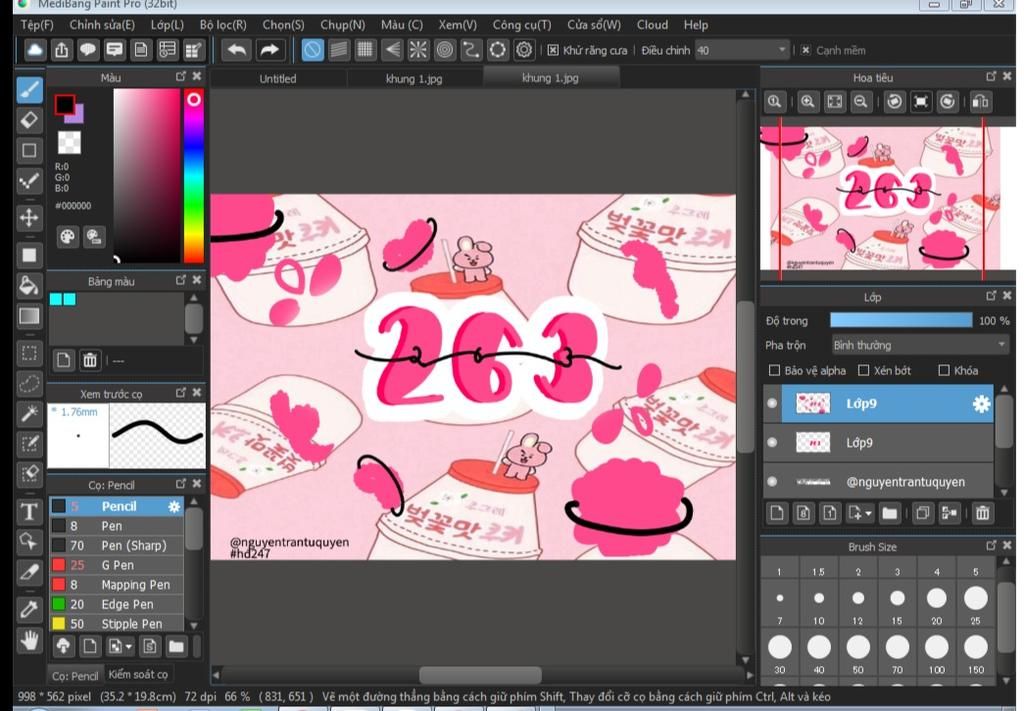Pick the Text tool
The image size is (1024, 711).
pos(29,511)
